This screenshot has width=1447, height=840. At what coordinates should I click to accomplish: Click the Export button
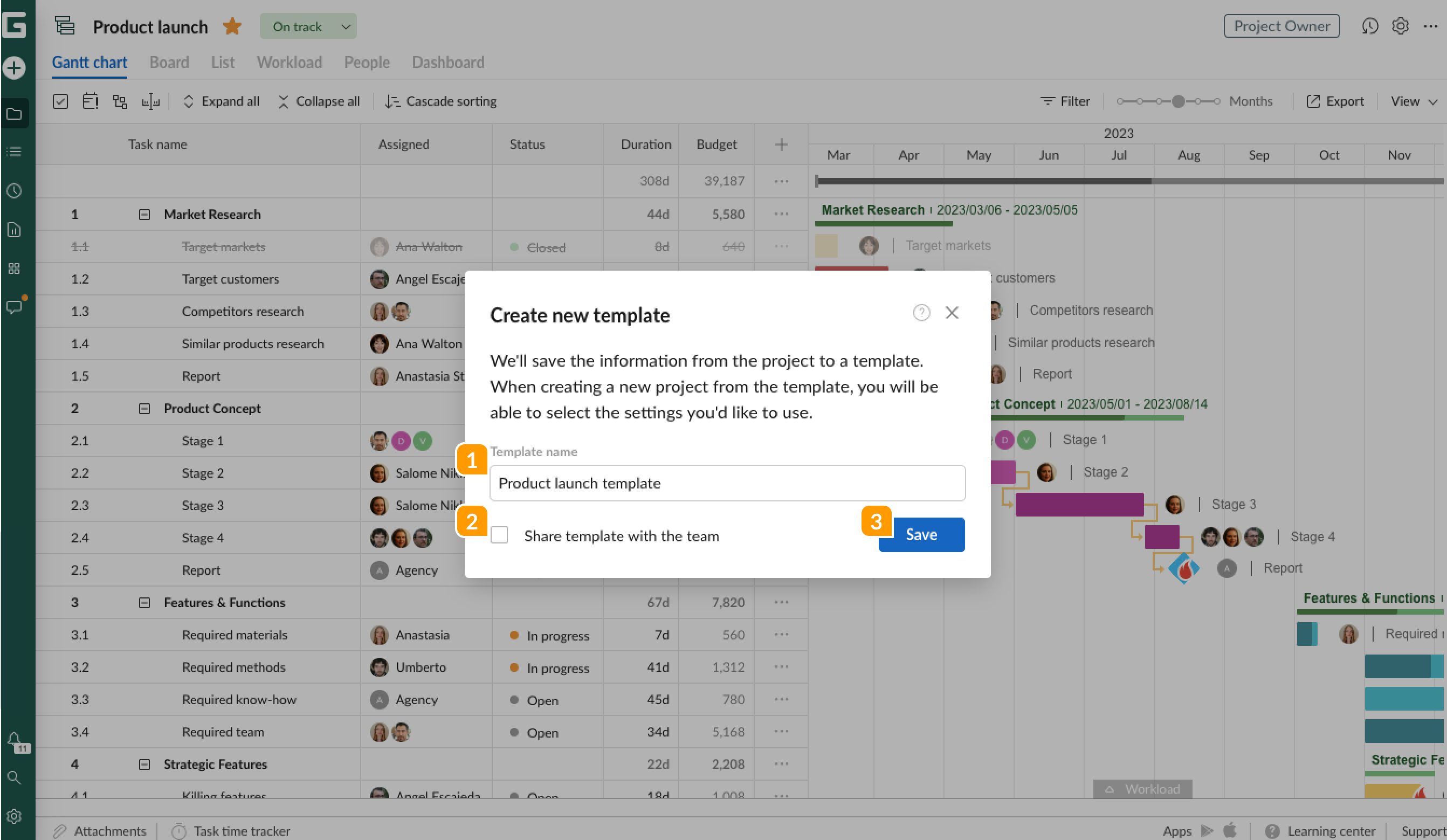click(x=1335, y=101)
